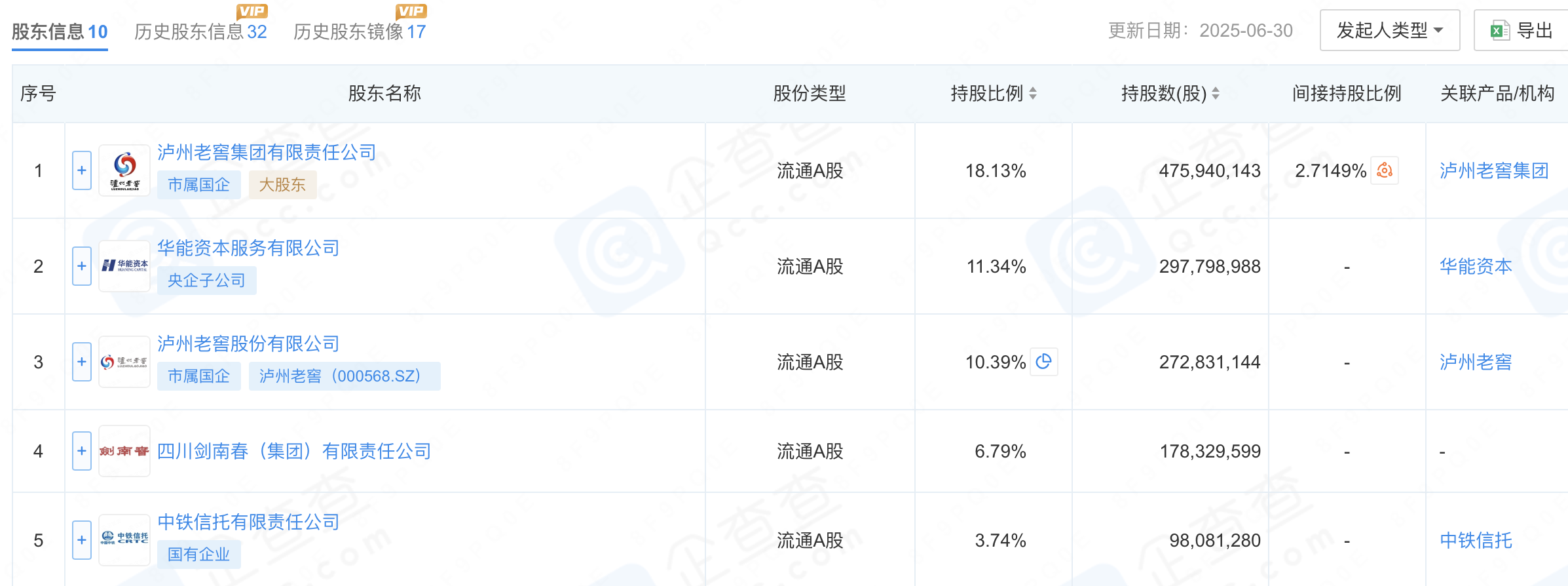Open the 泸州老窖集团有限责任公司 link
The height and width of the screenshot is (586, 1568).
coord(267,152)
